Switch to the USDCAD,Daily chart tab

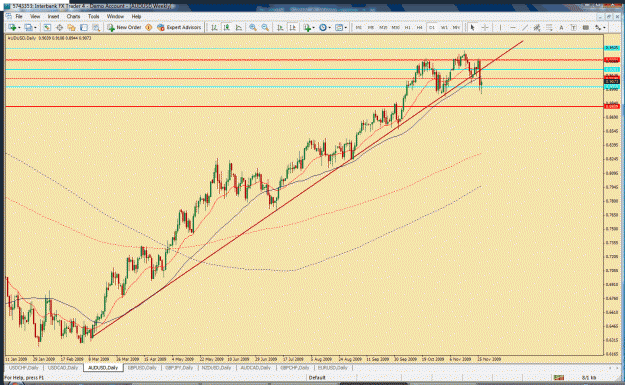point(63,368)
